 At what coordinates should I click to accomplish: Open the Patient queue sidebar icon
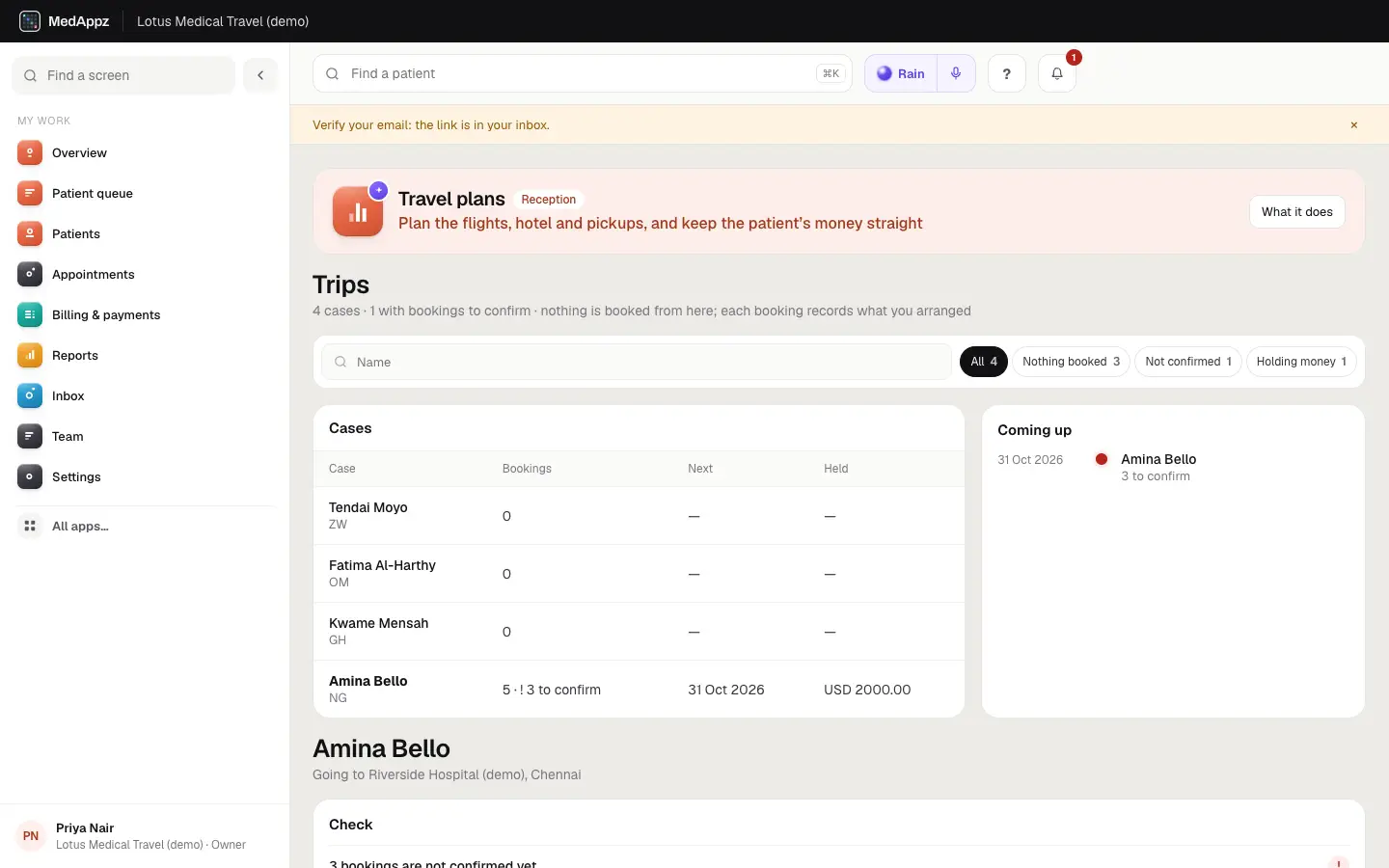click(x=30, y=193)
